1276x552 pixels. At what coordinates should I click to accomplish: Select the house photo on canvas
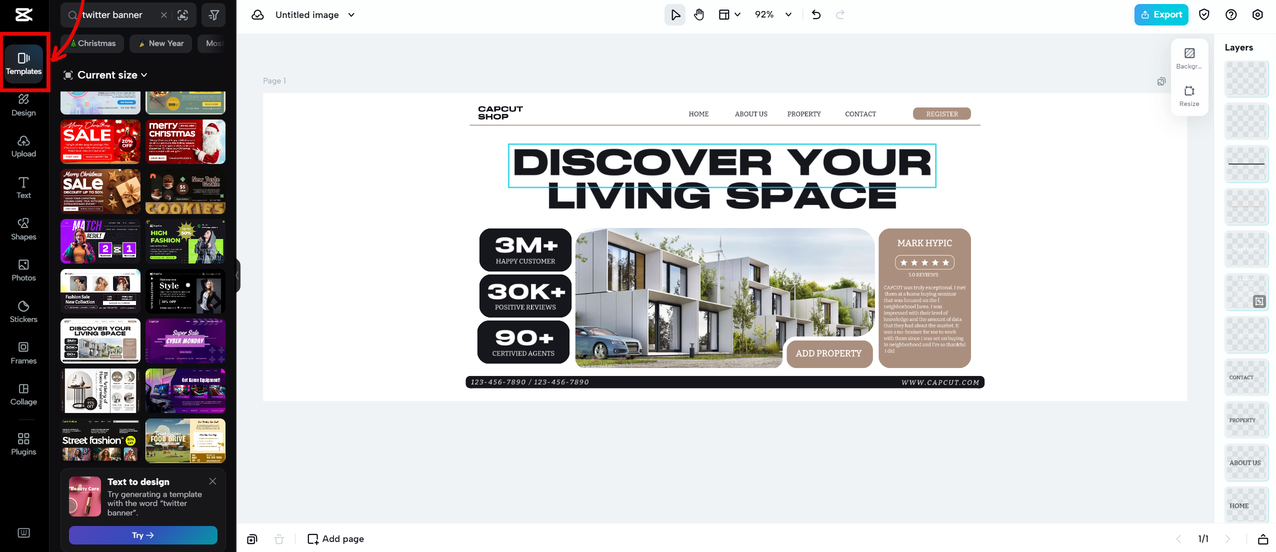[x=724, y=298]
